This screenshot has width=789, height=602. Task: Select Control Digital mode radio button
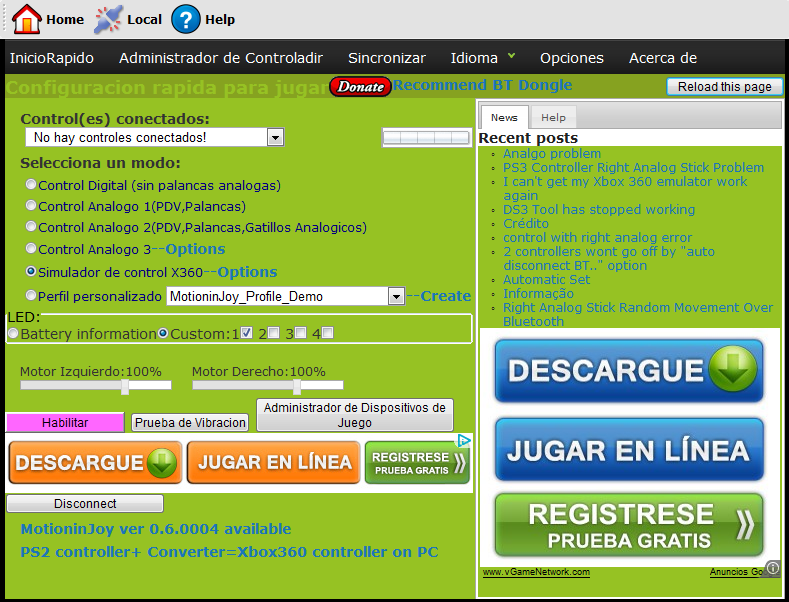coord(31,184)
